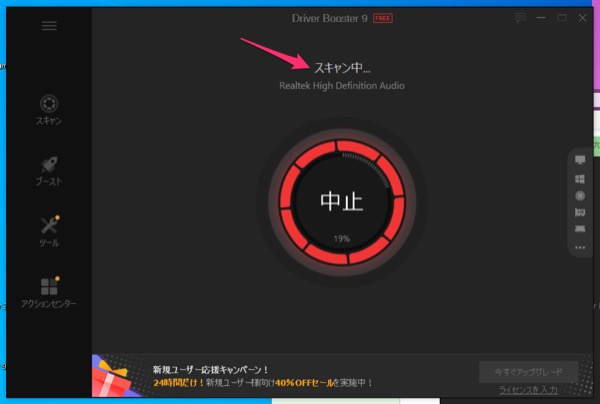Select the ブースト rocket icon
Viewport: 600px width, 404px height.
click(49, 166)
